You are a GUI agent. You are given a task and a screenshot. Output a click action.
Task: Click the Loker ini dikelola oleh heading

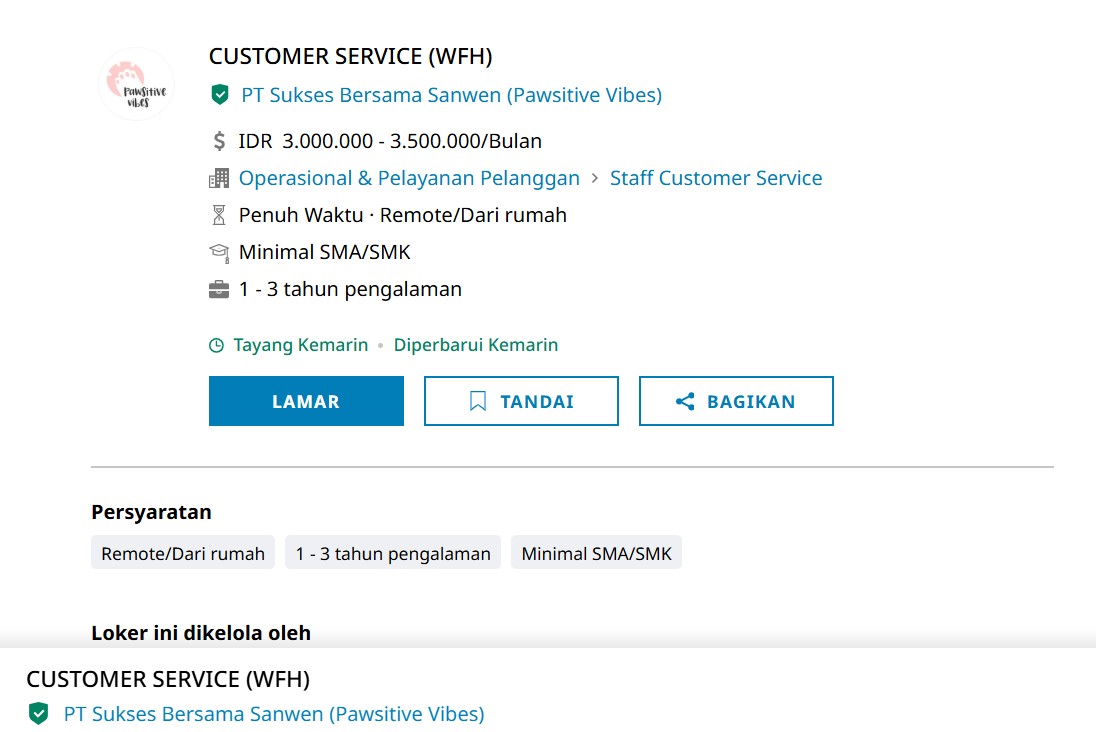click(x=201, y=633)
